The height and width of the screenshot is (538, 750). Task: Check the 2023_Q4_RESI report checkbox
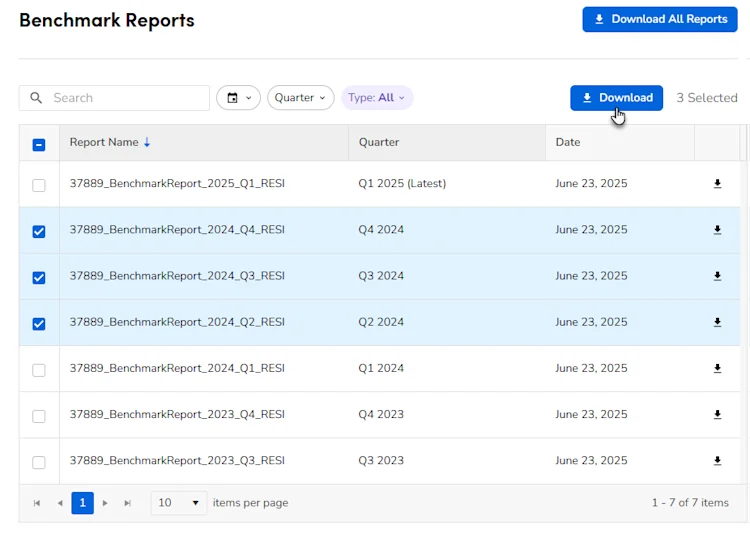[39, 416]
